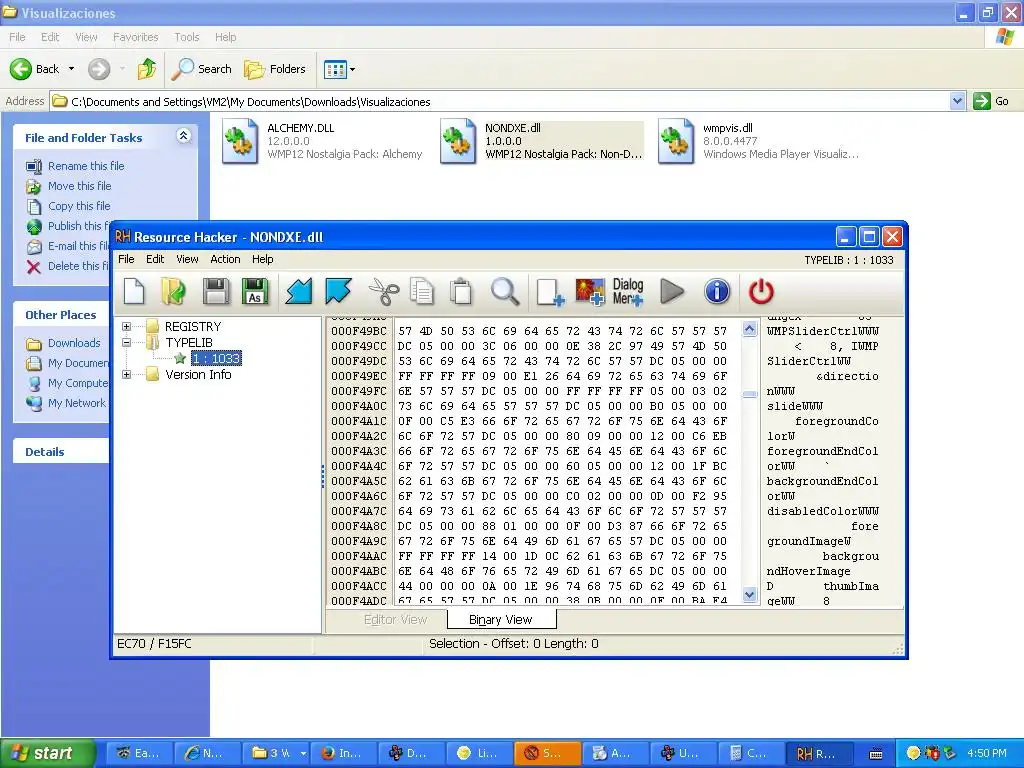Click the scissors Cut icon
The width and height of the screenshot is (1024, 768).
[383, 291]
